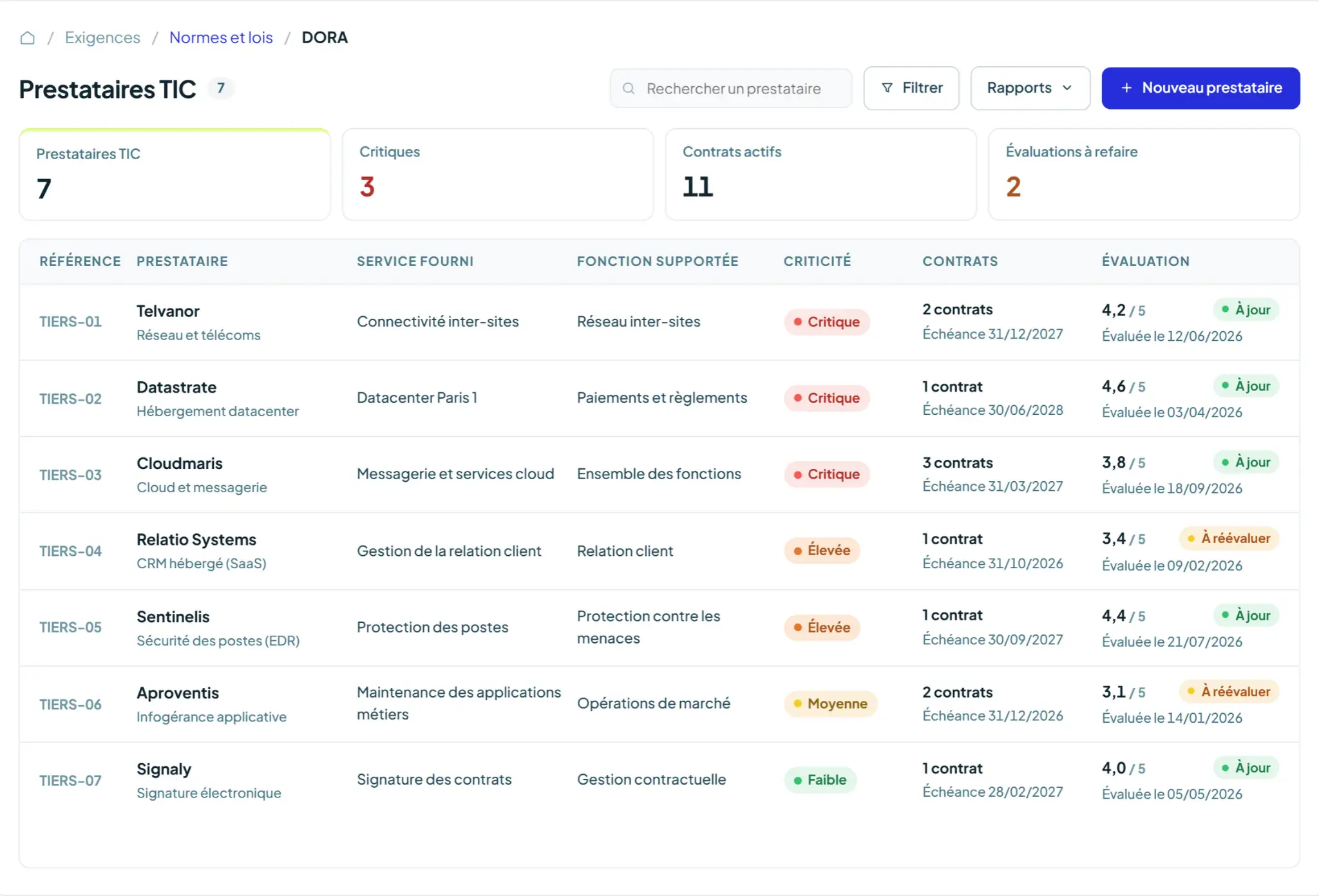Go to the home breadcrumb icon

pyautogui.click(x=27, y=38)
